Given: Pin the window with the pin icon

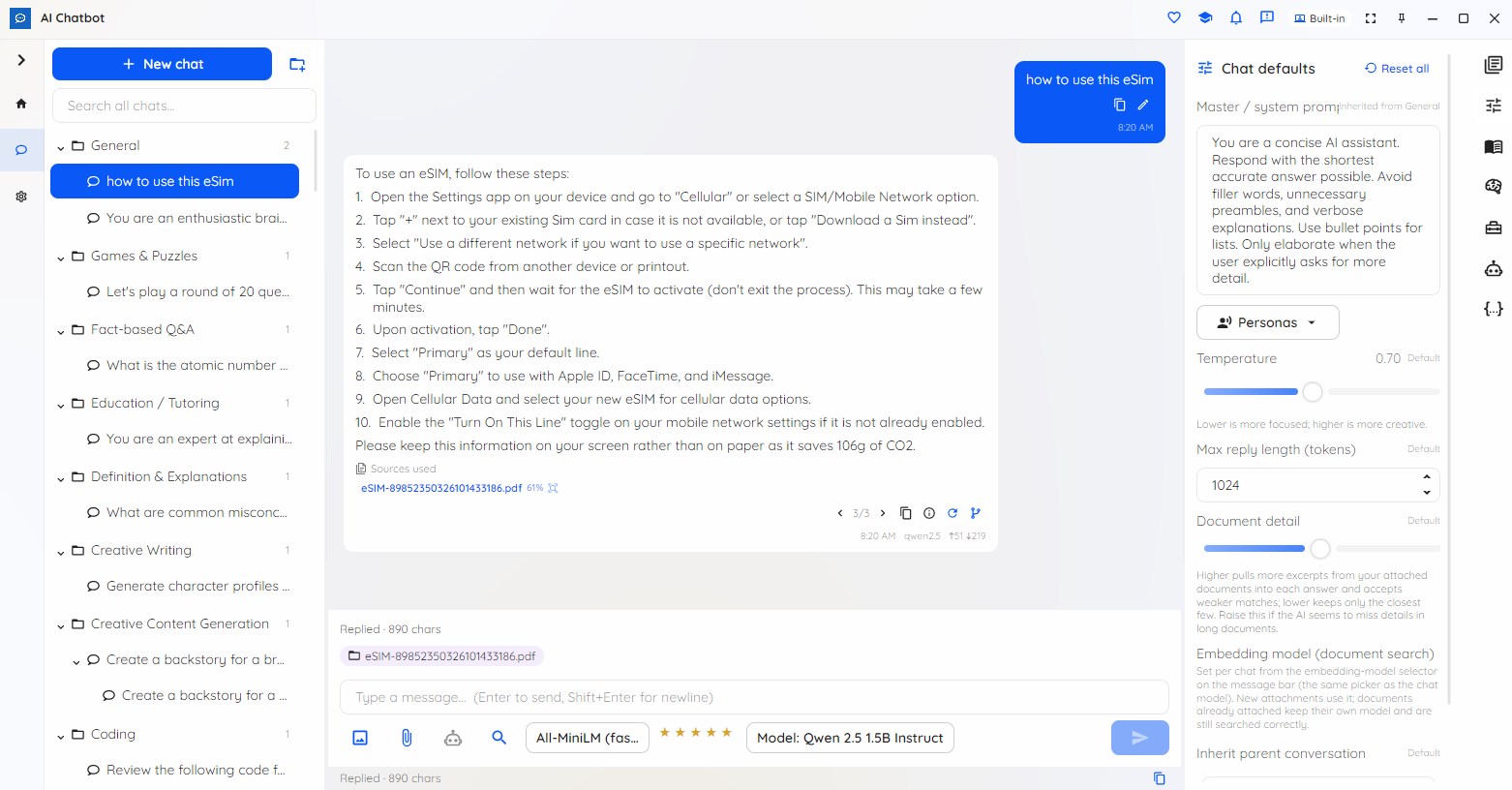Looking at the screenshot, I should point(1402,17).
